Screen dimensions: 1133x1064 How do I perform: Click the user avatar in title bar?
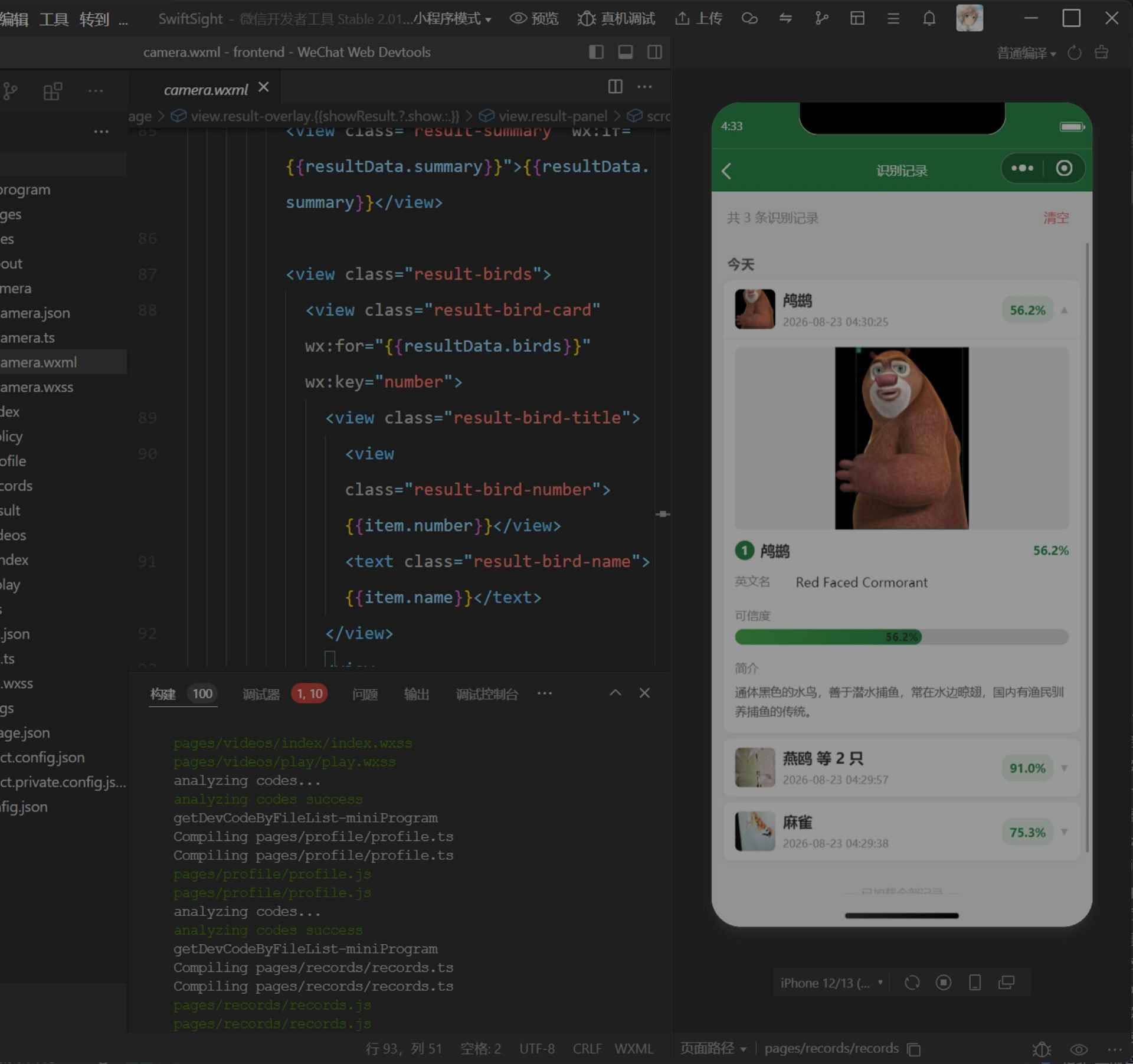[x=969, y=18]
